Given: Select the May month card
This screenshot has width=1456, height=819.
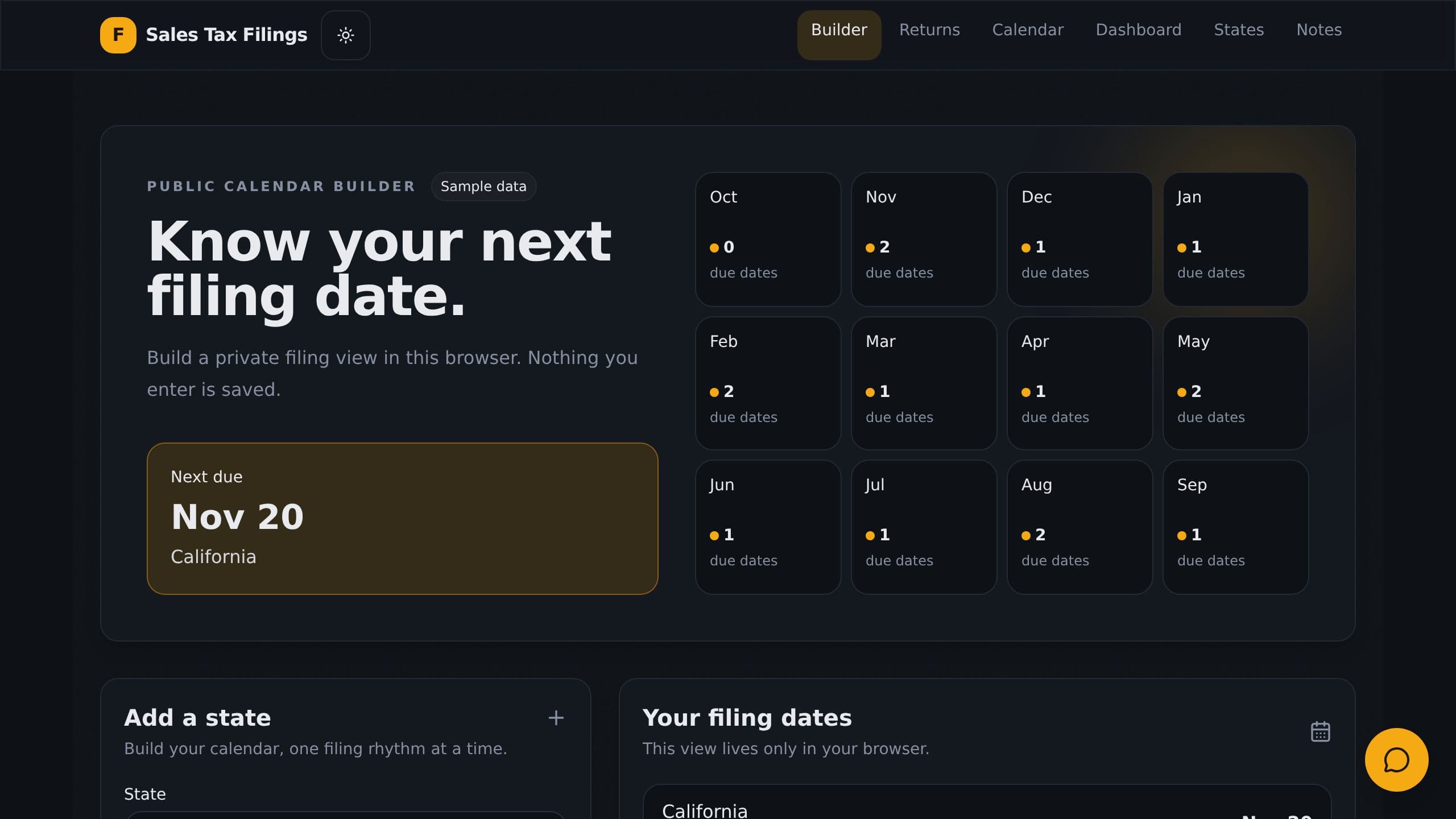Looking at the screenshot, I should tap(1235, 383).
